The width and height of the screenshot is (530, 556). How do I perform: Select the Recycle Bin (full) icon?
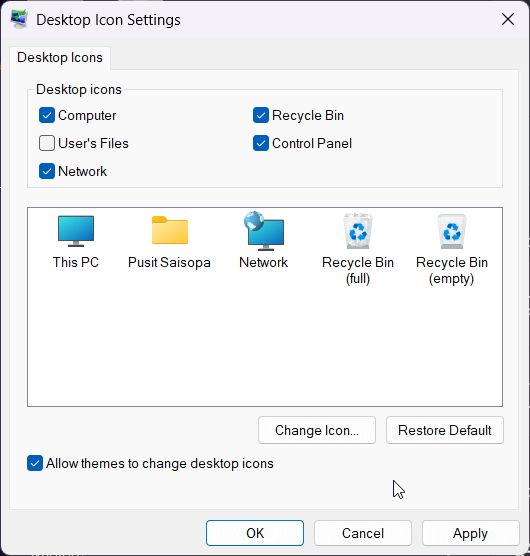(358, 231)
